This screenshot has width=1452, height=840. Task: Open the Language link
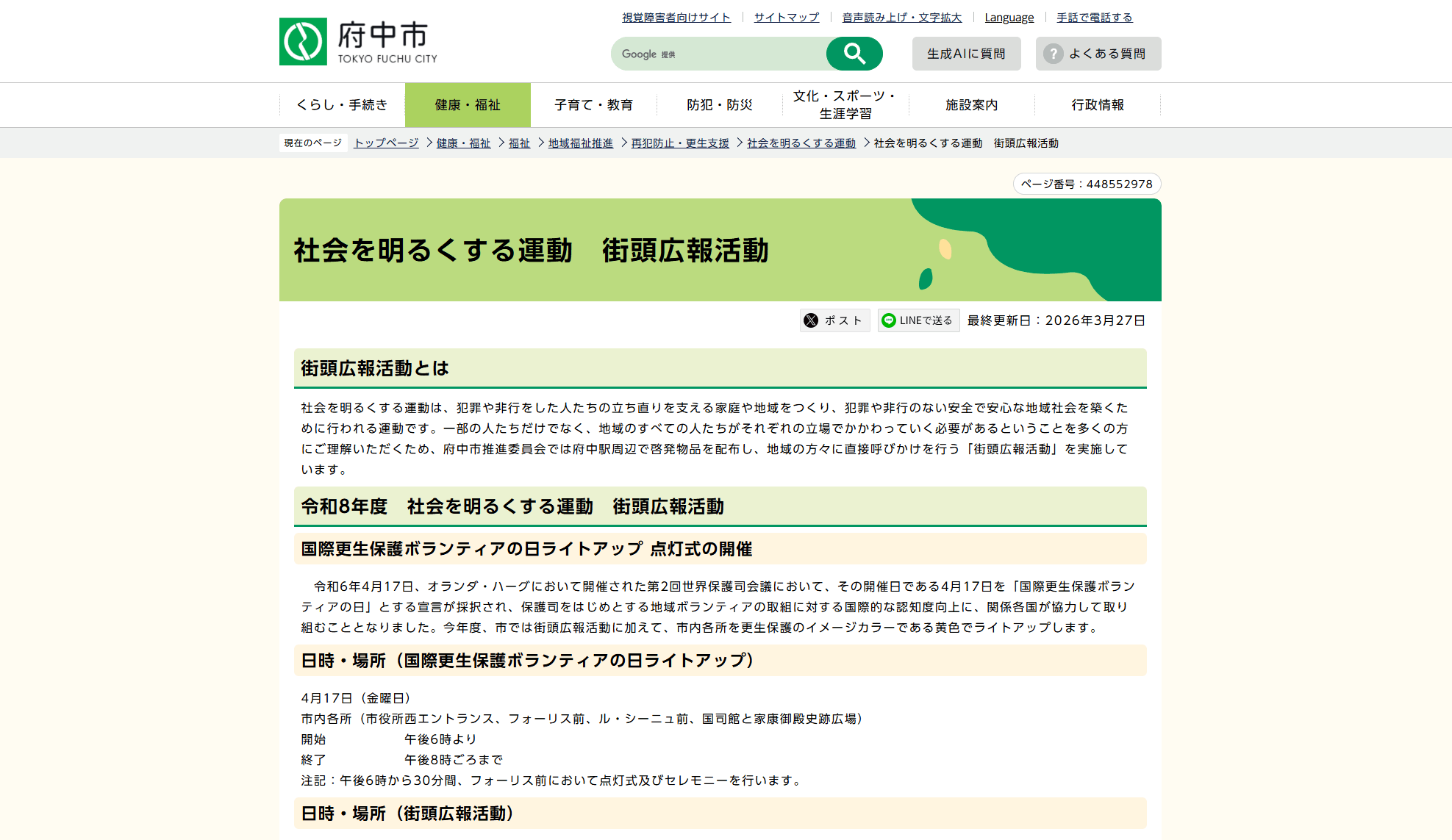1009,18
